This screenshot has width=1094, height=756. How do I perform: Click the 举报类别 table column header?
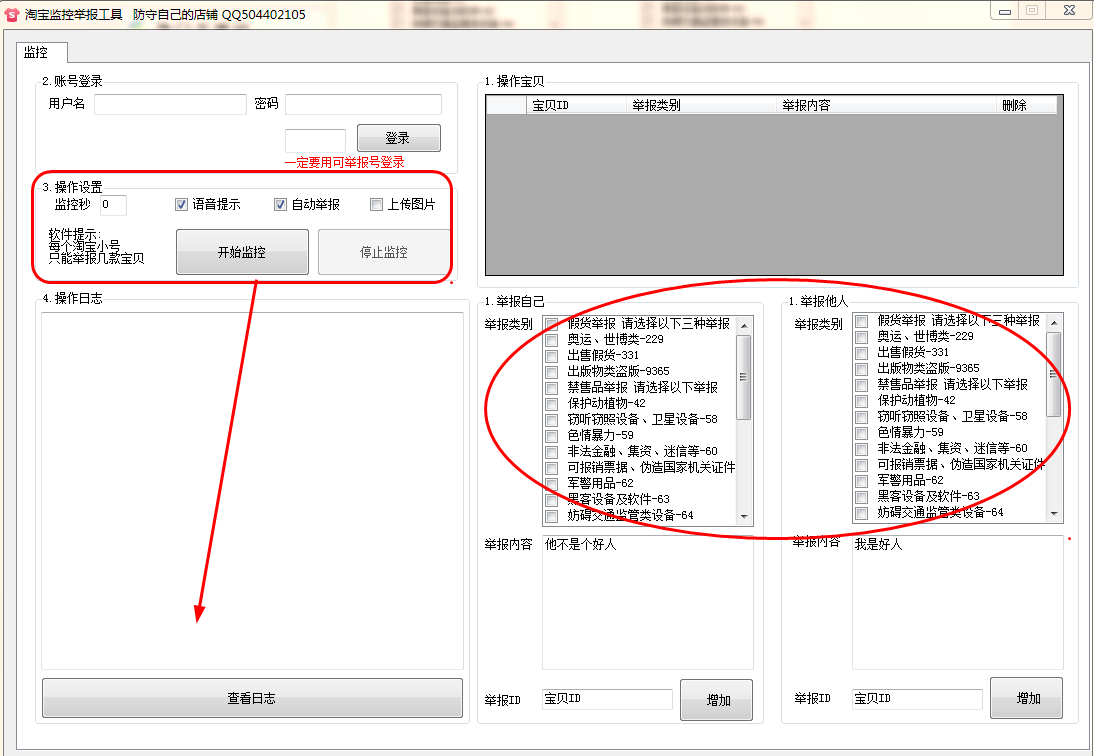pyautogui.click(x=700, y=105)
